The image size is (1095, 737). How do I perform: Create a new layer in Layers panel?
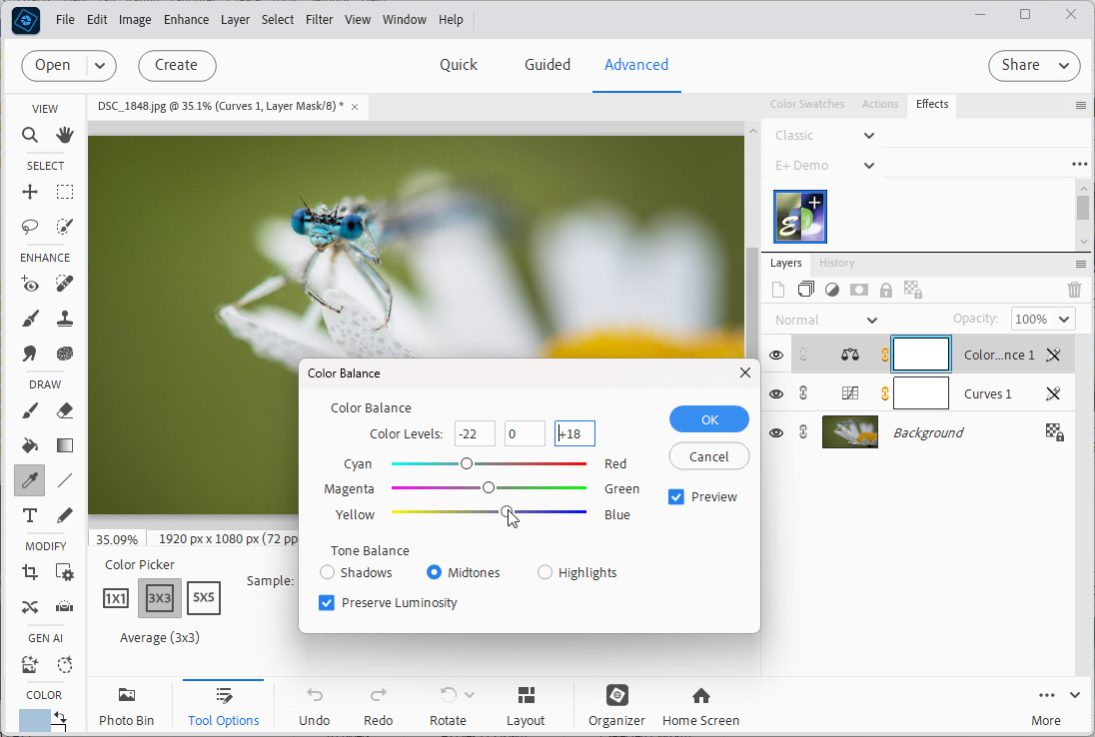pyautogui.click(x=779, y=290)
